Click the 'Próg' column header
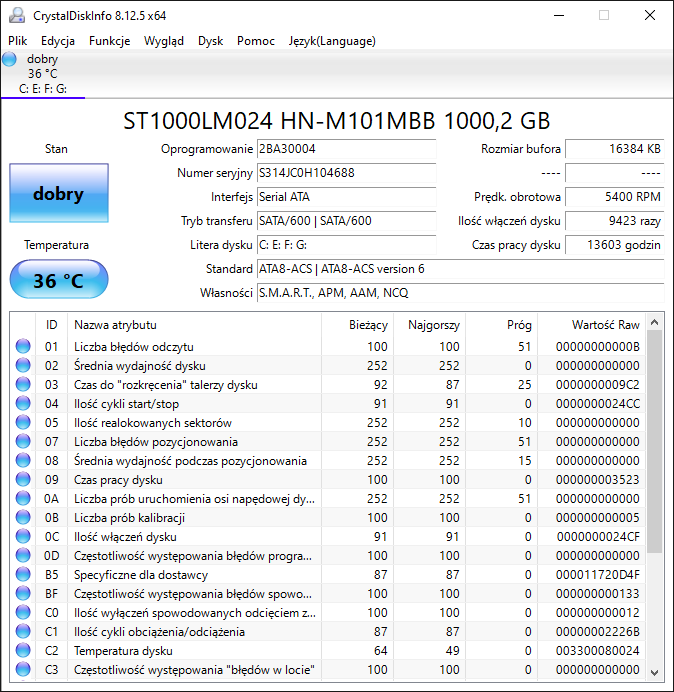The width and height of the screenshot is (674, 692). 501,325
